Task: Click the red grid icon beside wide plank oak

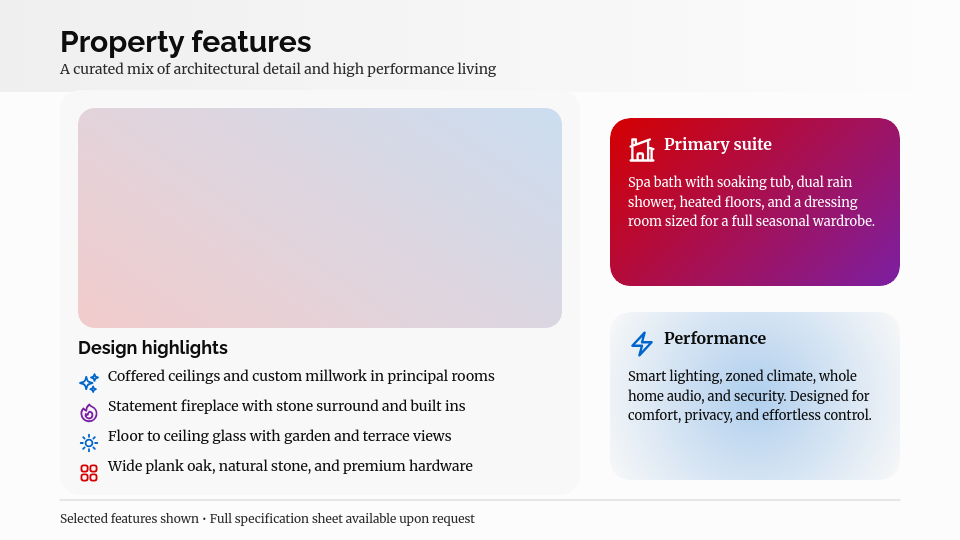Action: 89,472
